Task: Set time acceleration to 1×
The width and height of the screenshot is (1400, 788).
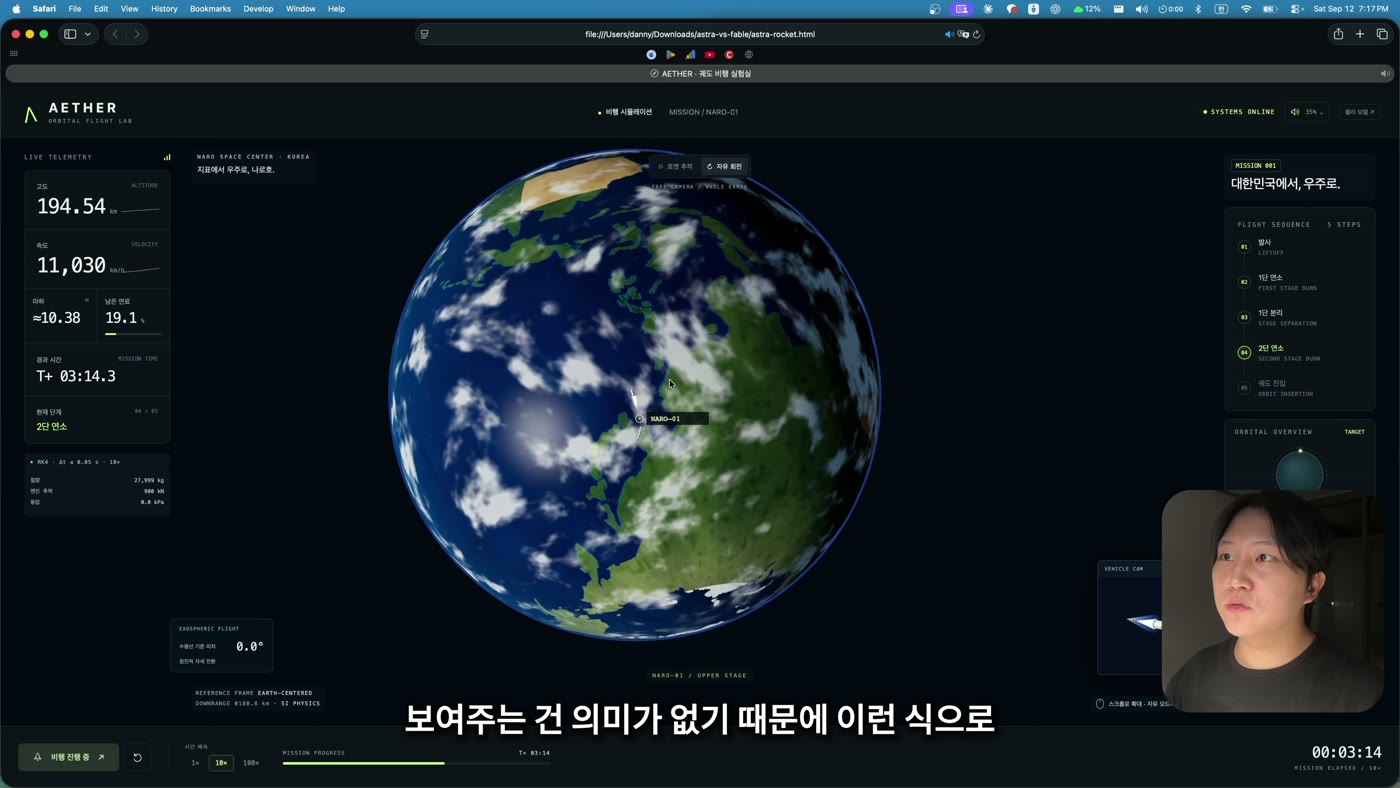Action: (195, 763)
